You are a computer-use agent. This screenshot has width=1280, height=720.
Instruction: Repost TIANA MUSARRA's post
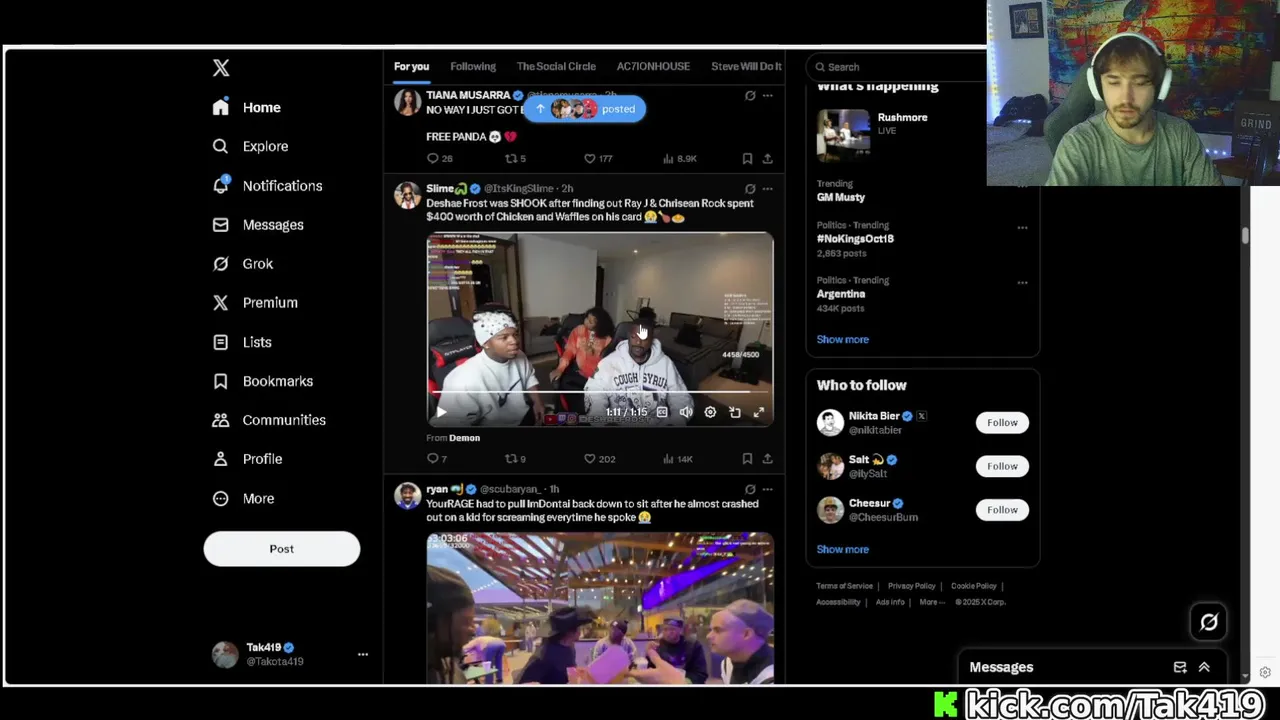coord(515,158)
